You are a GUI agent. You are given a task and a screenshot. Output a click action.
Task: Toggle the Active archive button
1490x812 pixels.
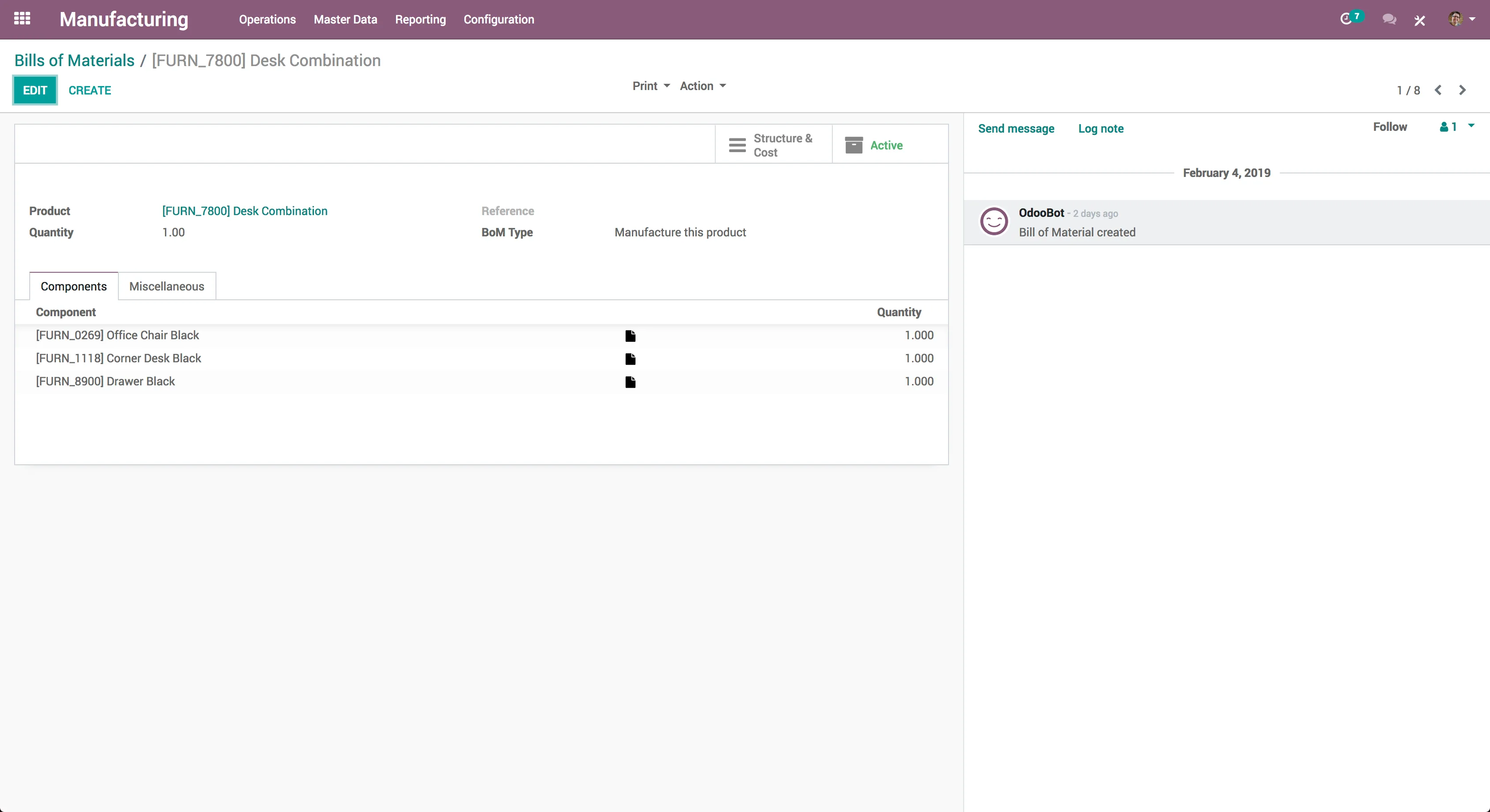coord(890,145)
